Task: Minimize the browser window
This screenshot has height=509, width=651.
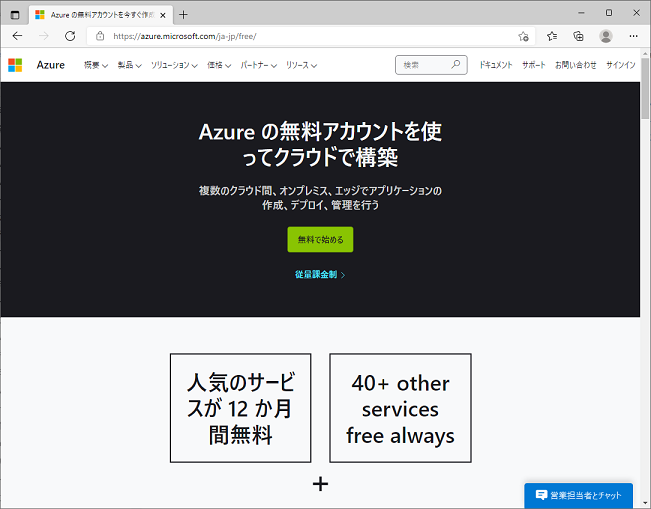Action: tap(581, 13)
